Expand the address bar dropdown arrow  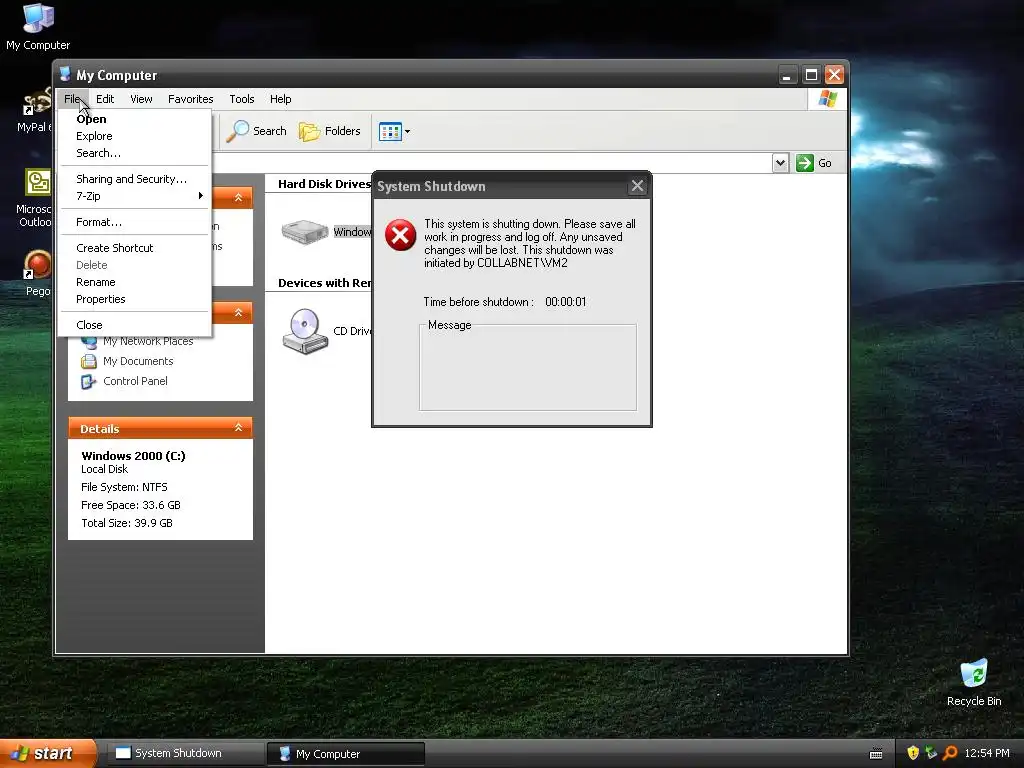pos(780,163)
